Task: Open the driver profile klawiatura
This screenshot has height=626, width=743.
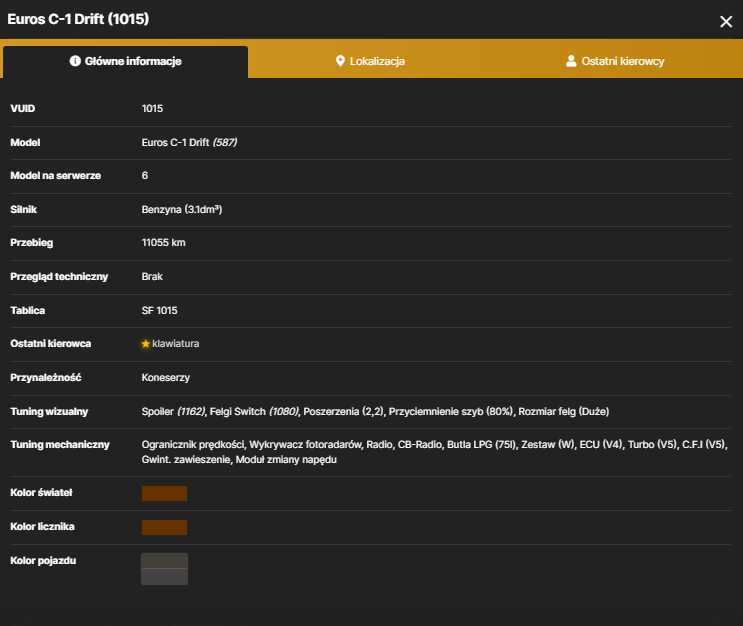Action: [x=175, y=344]
